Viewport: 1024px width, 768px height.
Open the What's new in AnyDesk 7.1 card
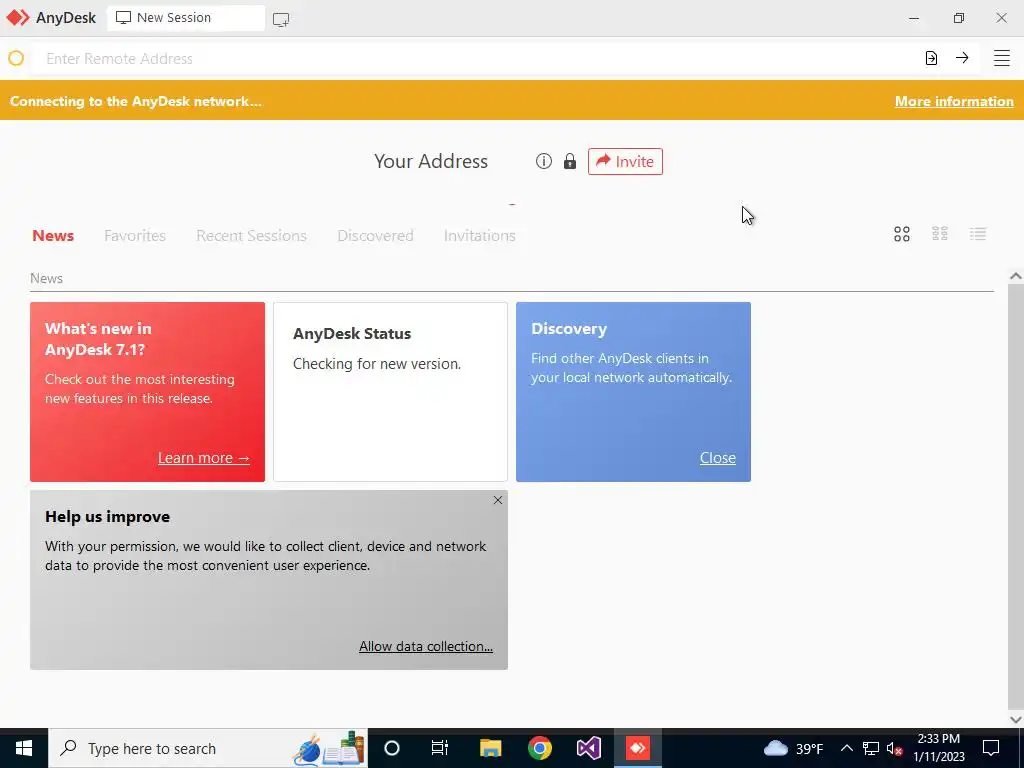tap(148, 392)
